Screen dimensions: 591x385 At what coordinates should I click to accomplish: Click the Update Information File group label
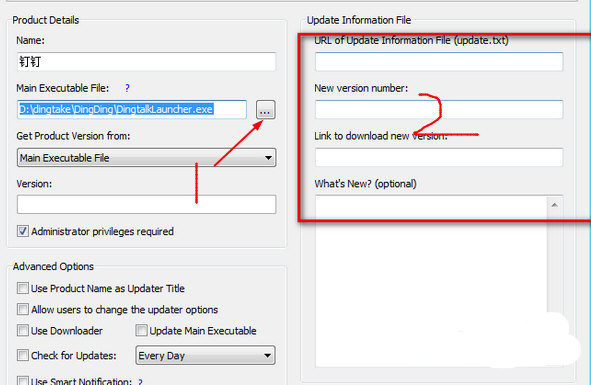pyautogui.click(x=359, y=20)
